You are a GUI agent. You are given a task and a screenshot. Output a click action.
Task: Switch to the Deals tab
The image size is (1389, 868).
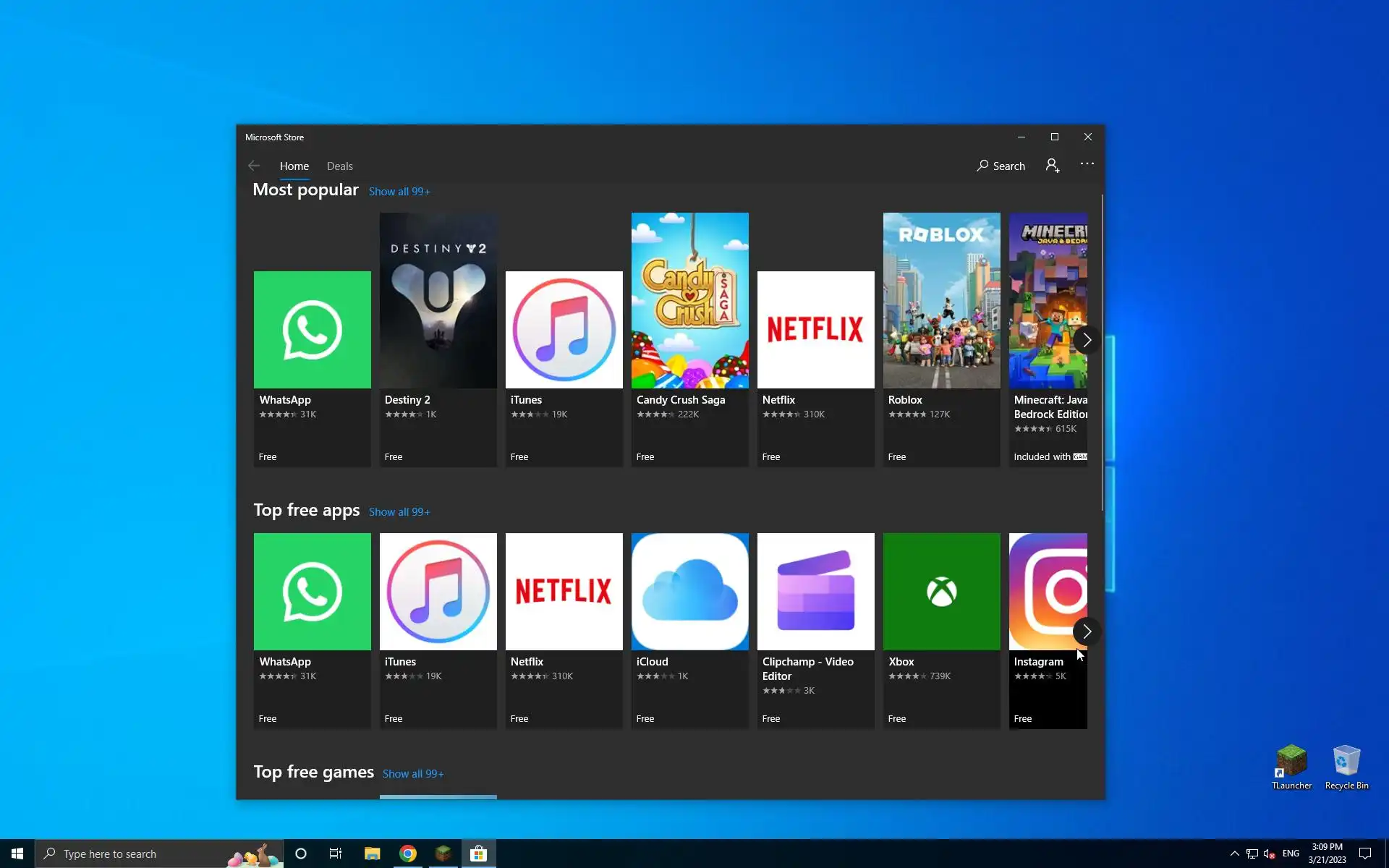(x=339, y=166)
